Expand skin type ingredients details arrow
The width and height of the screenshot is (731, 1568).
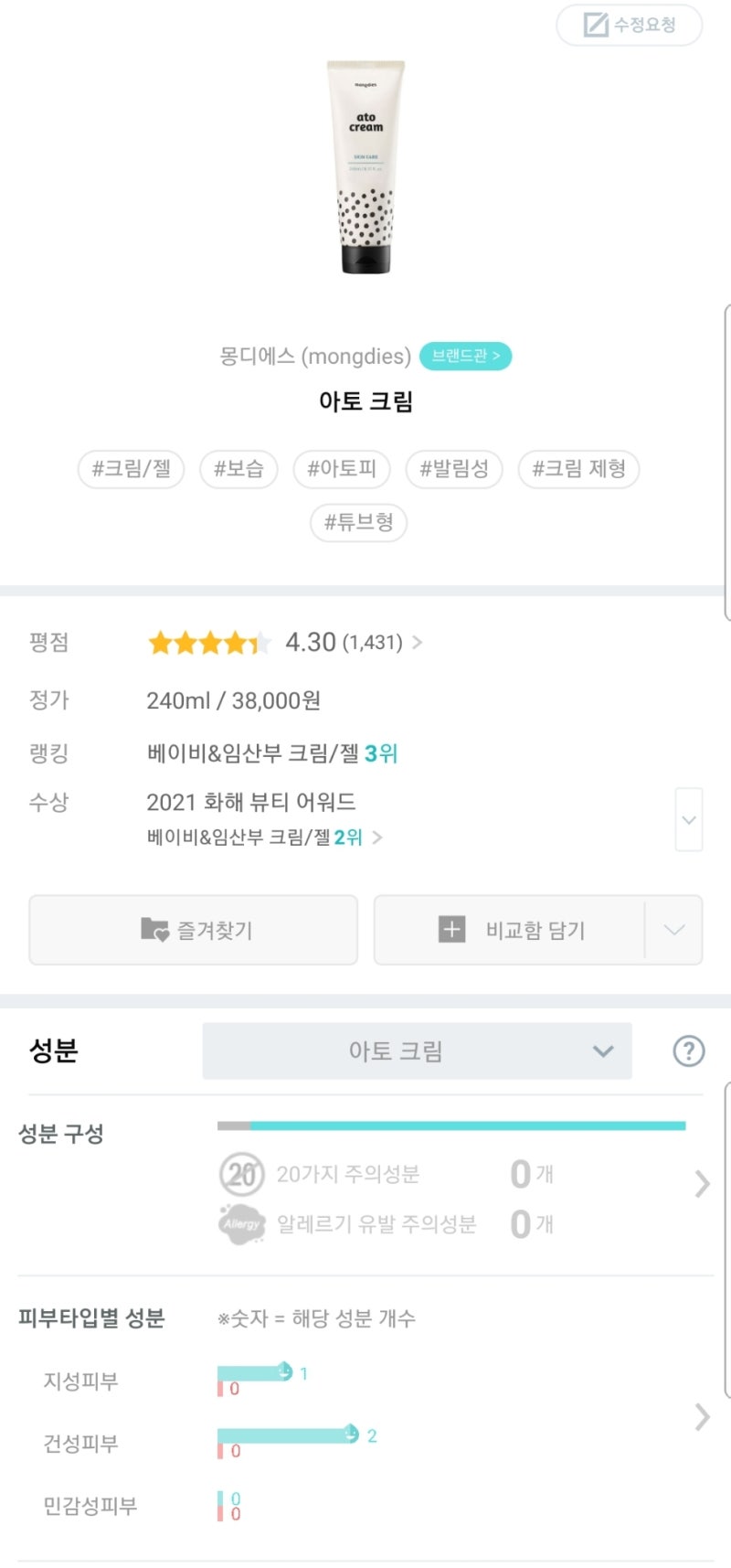pyautogui.click(x=702, y=1417)
